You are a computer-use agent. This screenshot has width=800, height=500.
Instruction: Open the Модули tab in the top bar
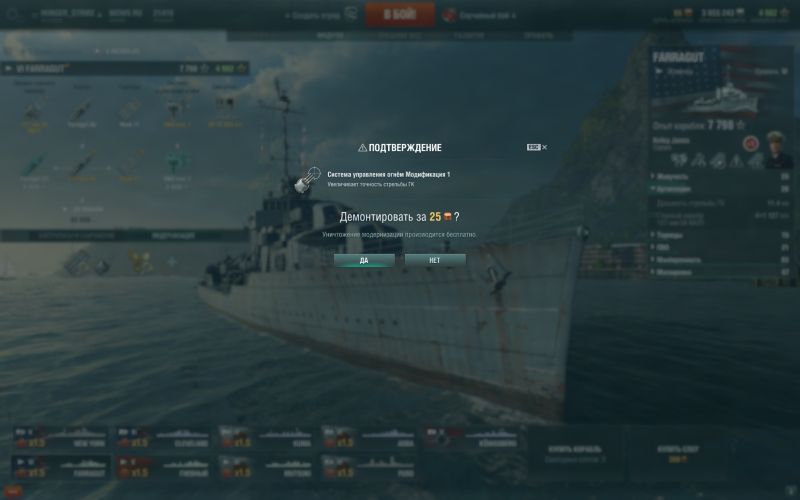[x=330, y=36]
